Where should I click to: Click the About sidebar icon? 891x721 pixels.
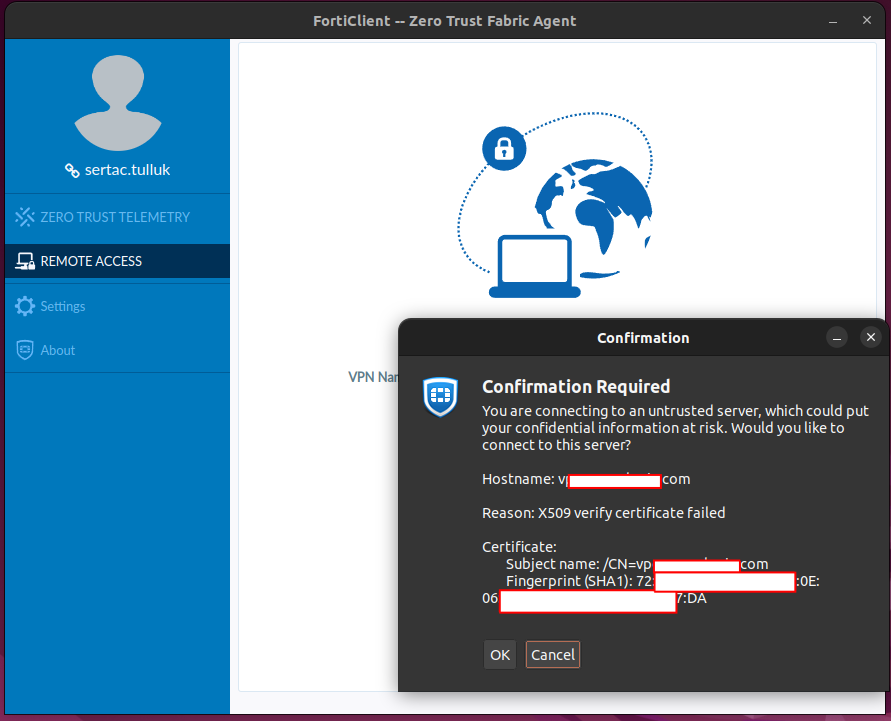pos(25,351)
